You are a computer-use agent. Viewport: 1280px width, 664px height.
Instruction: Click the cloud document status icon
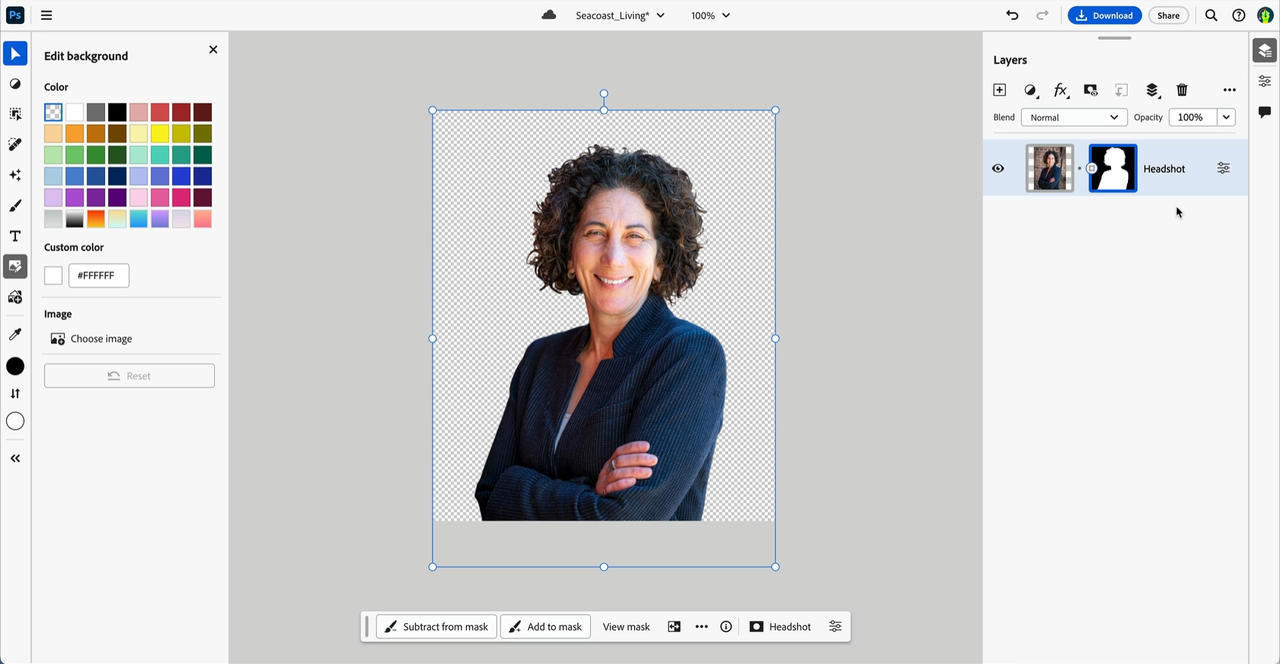tap(549, 15)
